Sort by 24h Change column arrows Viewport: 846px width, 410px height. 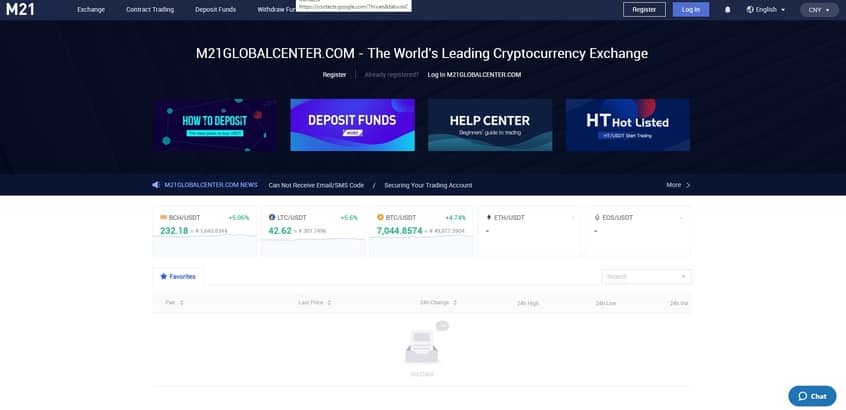tap(455, 303)
